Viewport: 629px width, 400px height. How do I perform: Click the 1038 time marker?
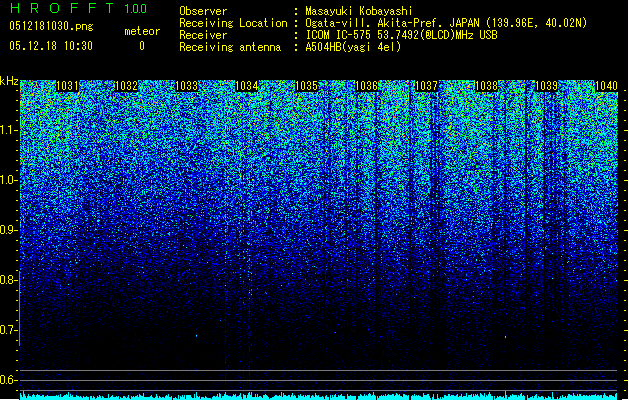click(486, 86)
